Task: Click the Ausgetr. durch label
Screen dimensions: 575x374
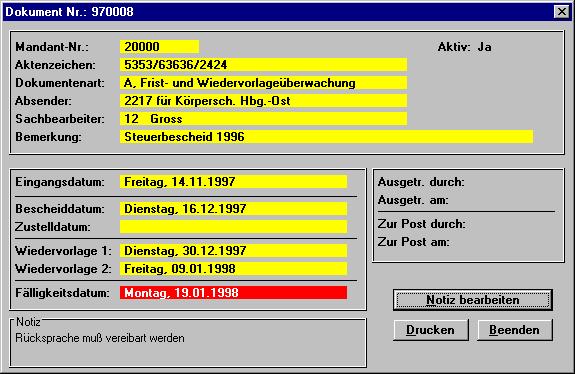Action: point(421,182)
